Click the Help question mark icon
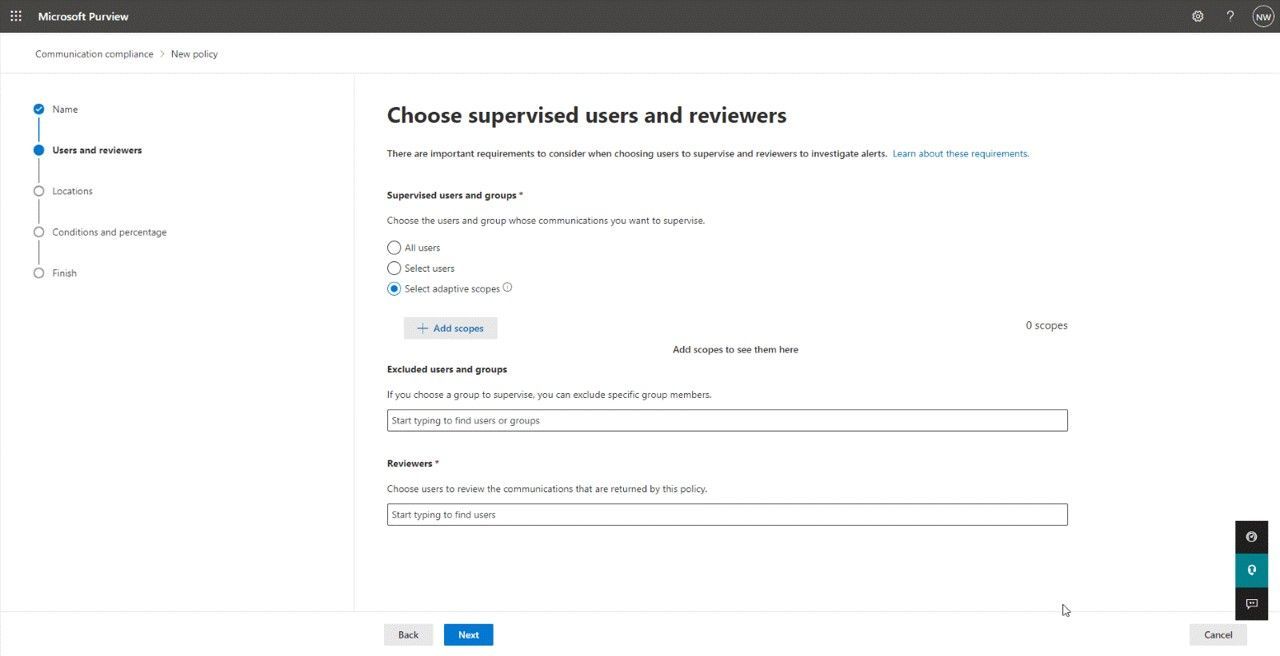 [1230, 16]
